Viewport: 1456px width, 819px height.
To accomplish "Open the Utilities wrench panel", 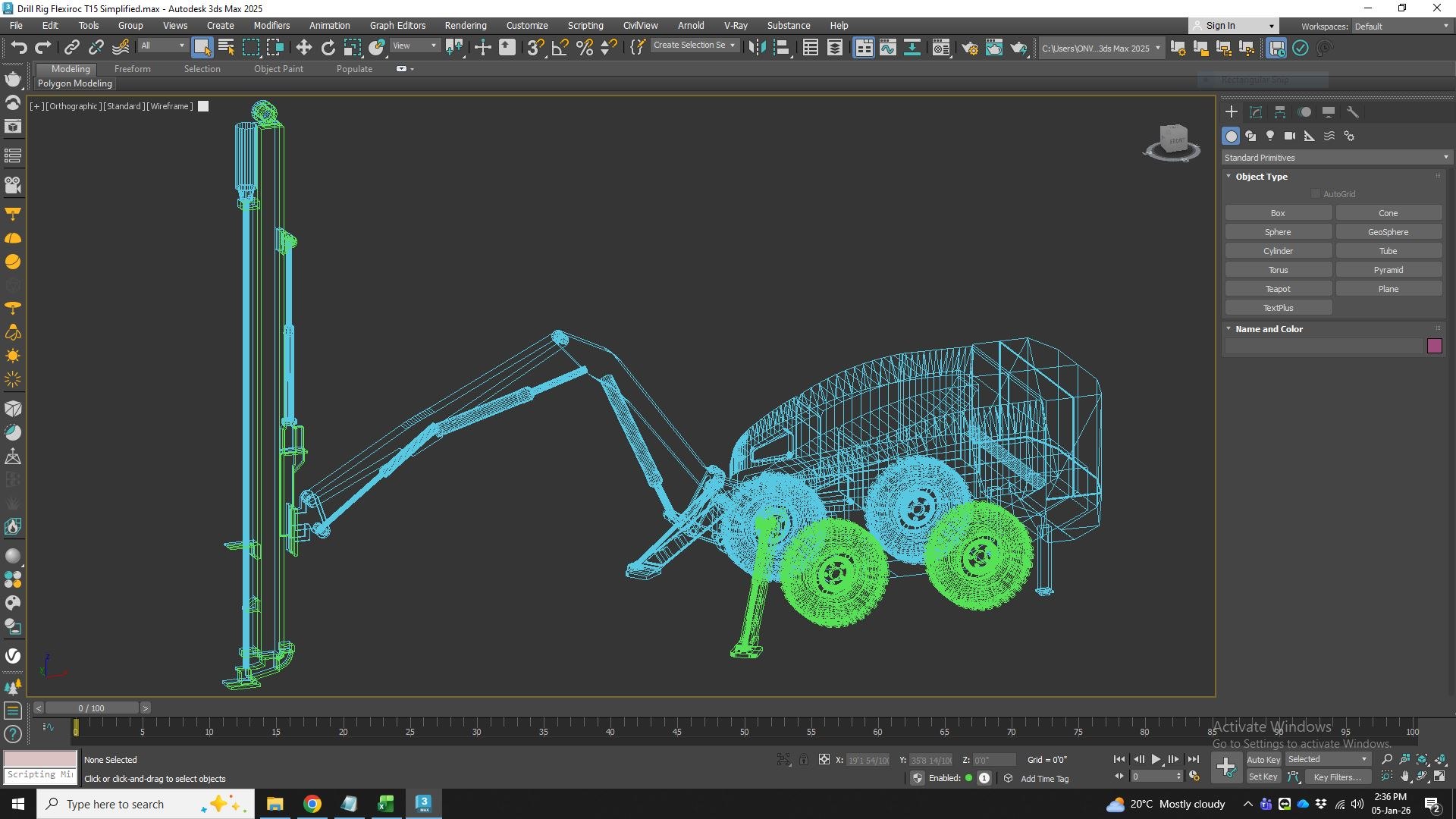I will [1353, 112].
